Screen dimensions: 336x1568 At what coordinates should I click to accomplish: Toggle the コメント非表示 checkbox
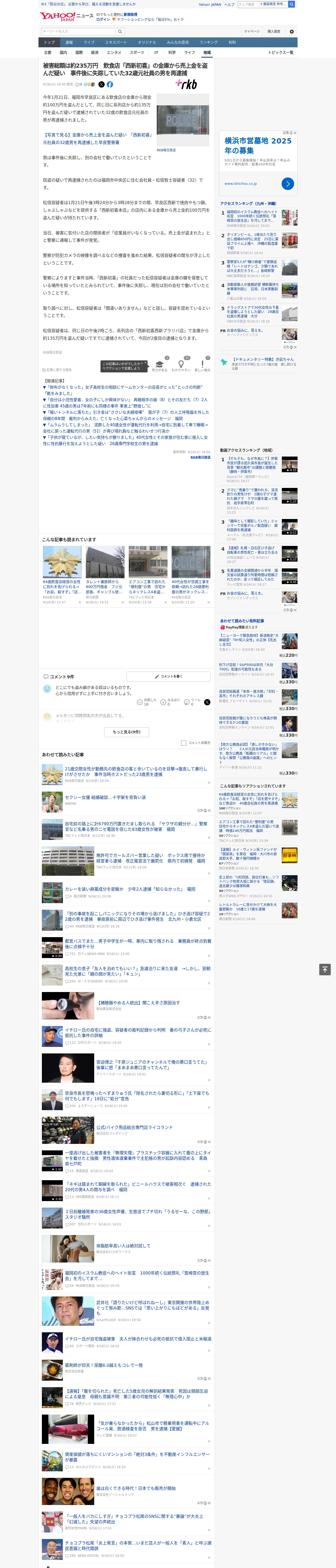(183, 743)
